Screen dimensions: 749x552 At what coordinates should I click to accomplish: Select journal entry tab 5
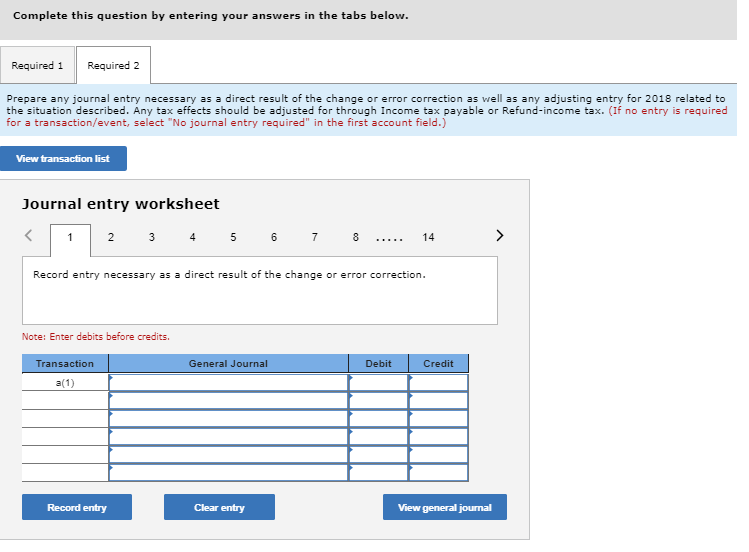click(233, 237)
